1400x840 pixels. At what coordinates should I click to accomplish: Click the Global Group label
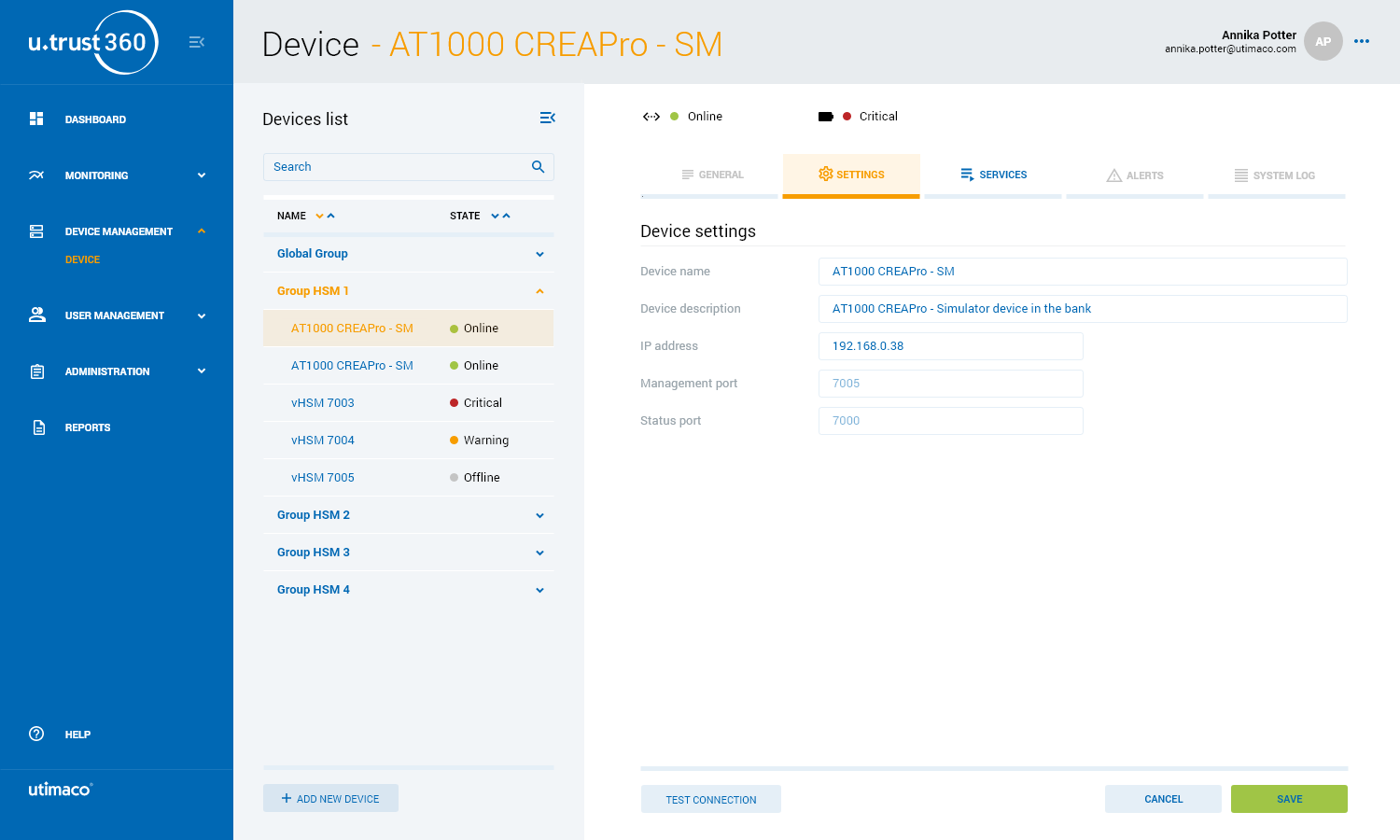tap(312, 254)
